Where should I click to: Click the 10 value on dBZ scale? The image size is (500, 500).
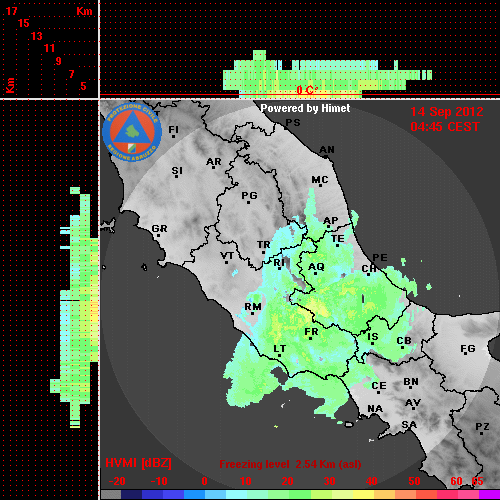click(x=246, y=481)
